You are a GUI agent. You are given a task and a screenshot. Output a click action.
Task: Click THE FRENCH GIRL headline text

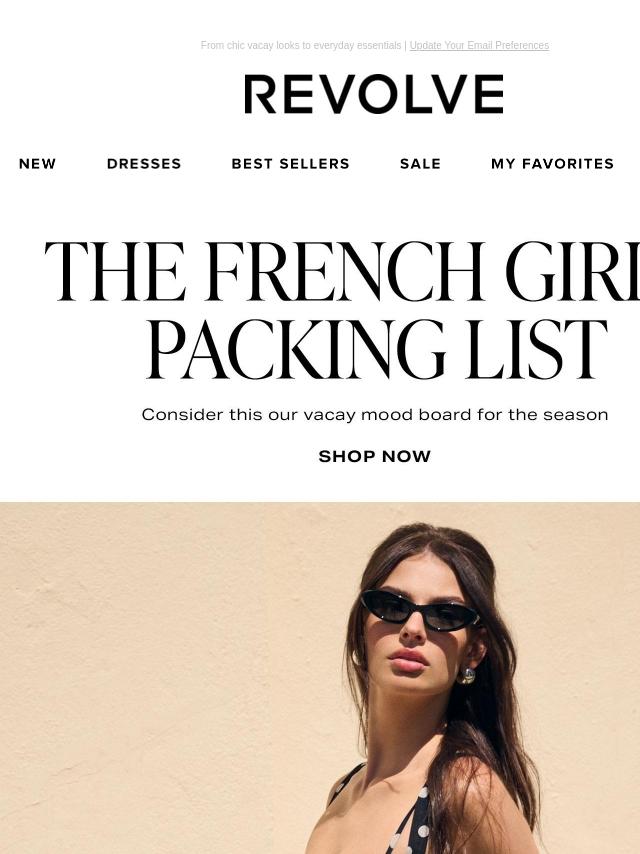[x=342, y=271]
